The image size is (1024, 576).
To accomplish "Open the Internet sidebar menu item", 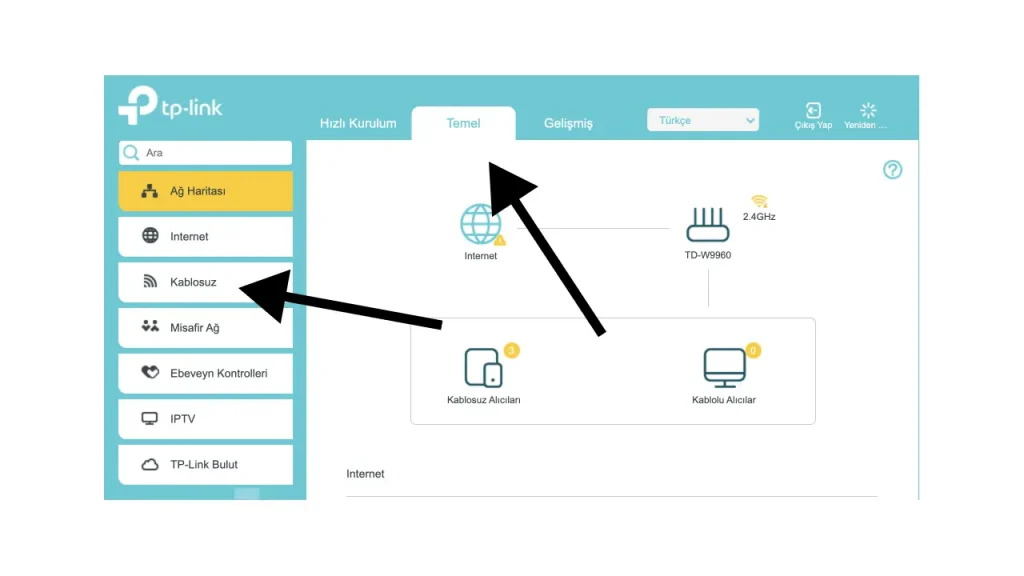I will (x=205, y=236).
